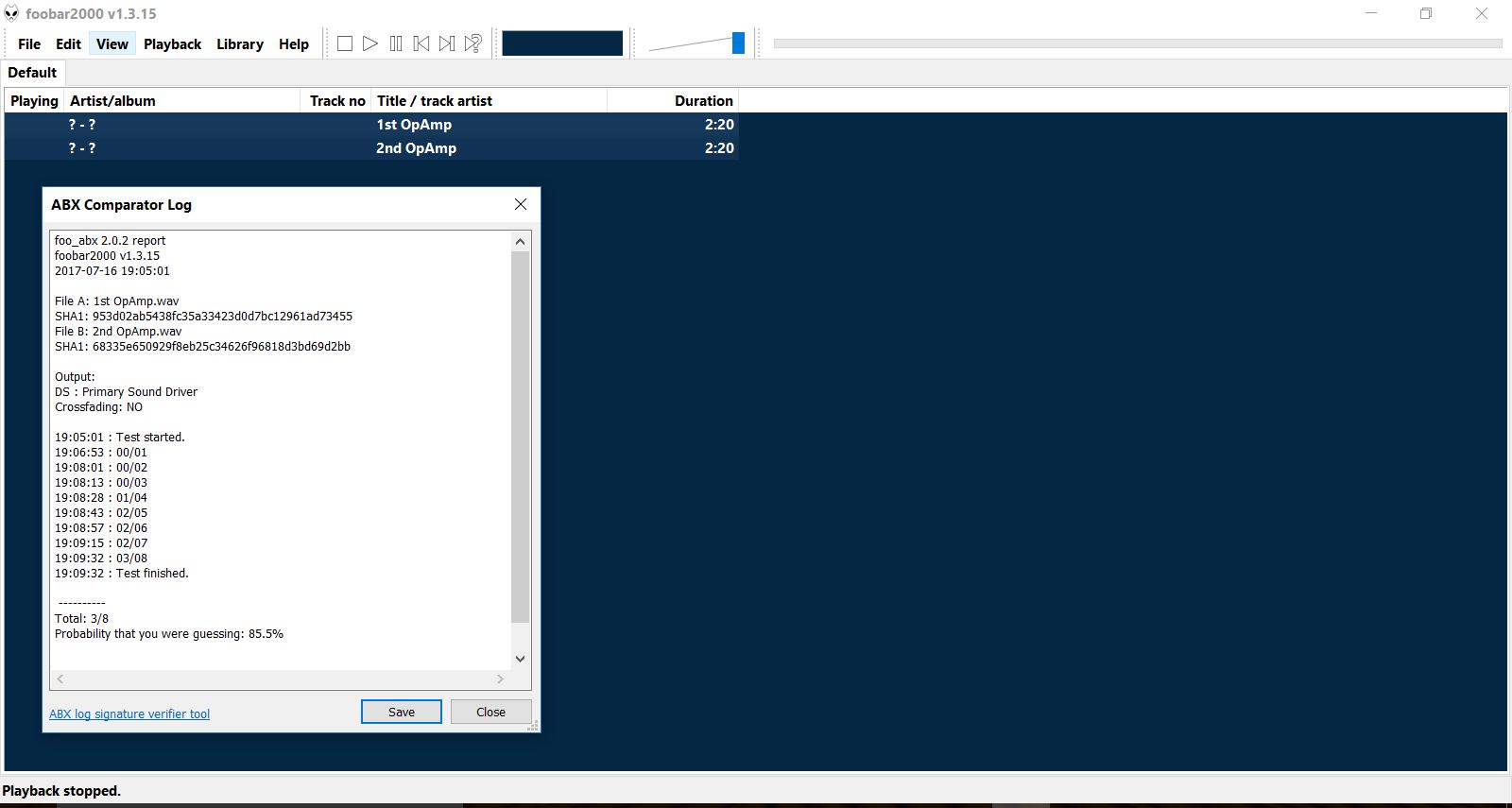The width and height of the screenshot is (1512, 808).
Task: Click 'Crossfading: NO' log line
Action: [98, 407]
